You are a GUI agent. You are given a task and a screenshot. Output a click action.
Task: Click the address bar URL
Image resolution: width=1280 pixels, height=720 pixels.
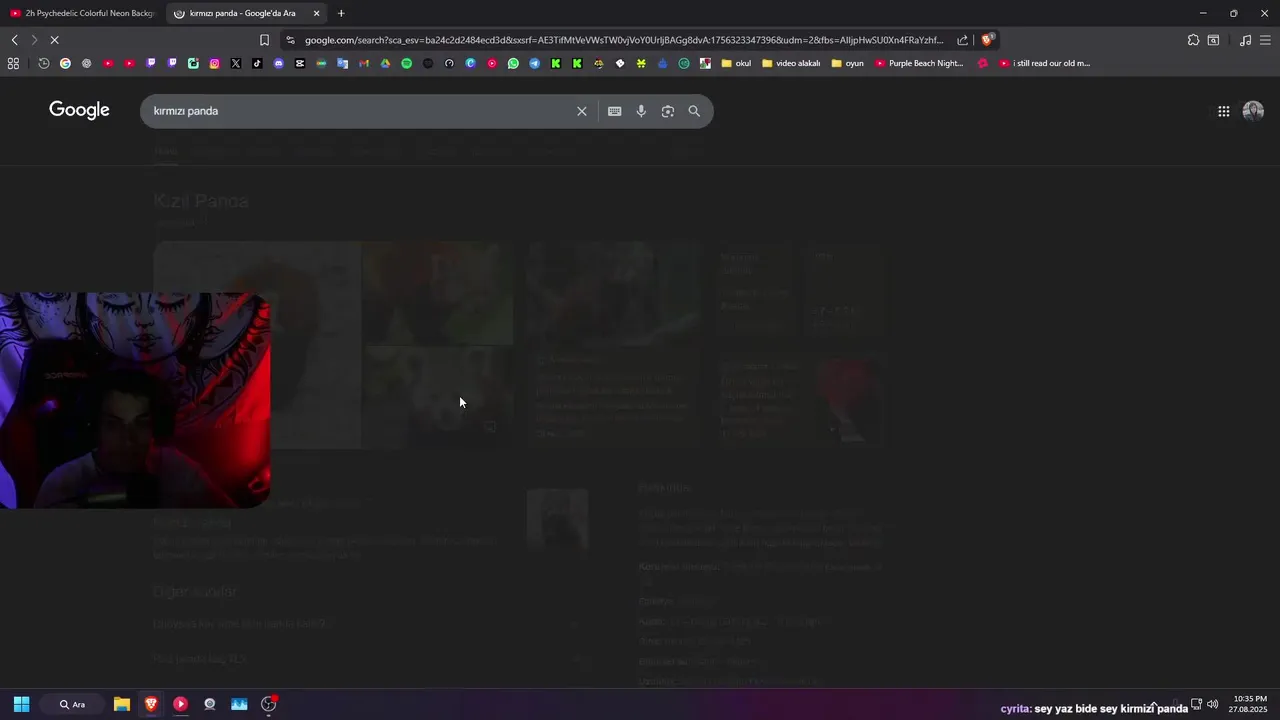(x=623, y=40)
